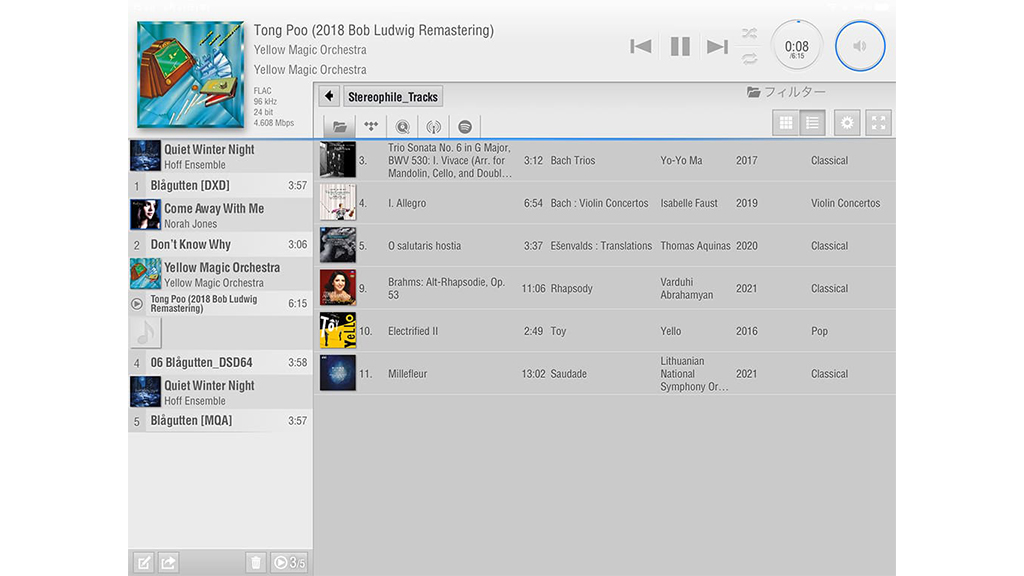Image resolution: width=1024 pixels, height=576 pixels.
Task: Click the now-playing indicator beside Tong Poo
Action: 136,304
